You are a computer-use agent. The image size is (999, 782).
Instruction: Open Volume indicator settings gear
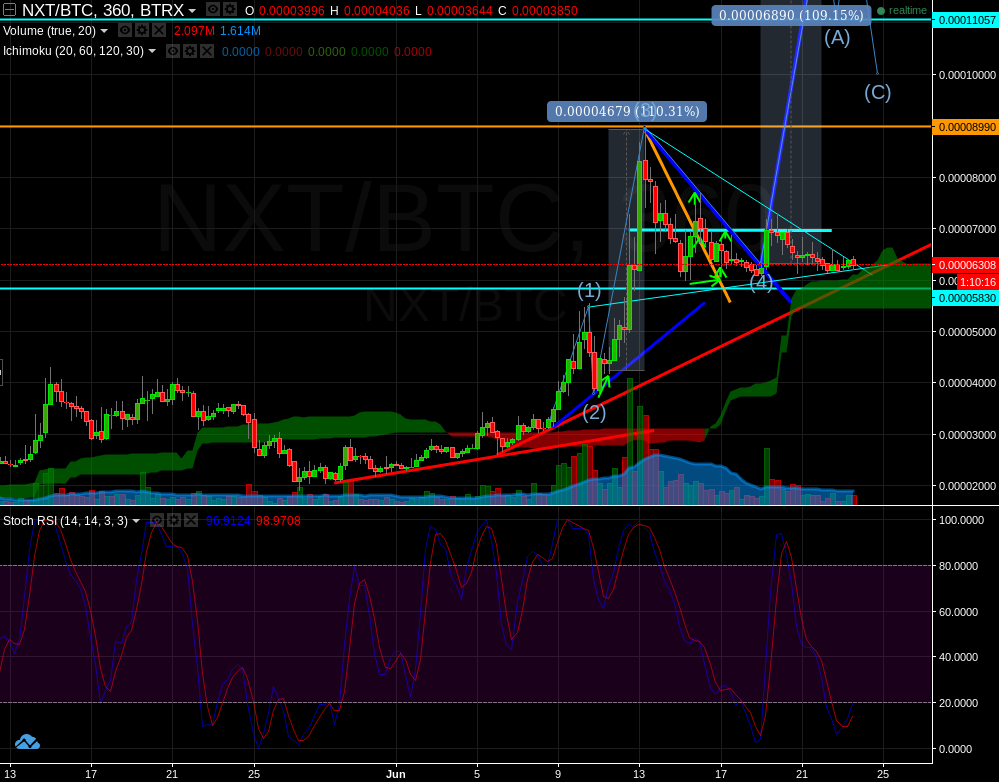tap(142, 31)
